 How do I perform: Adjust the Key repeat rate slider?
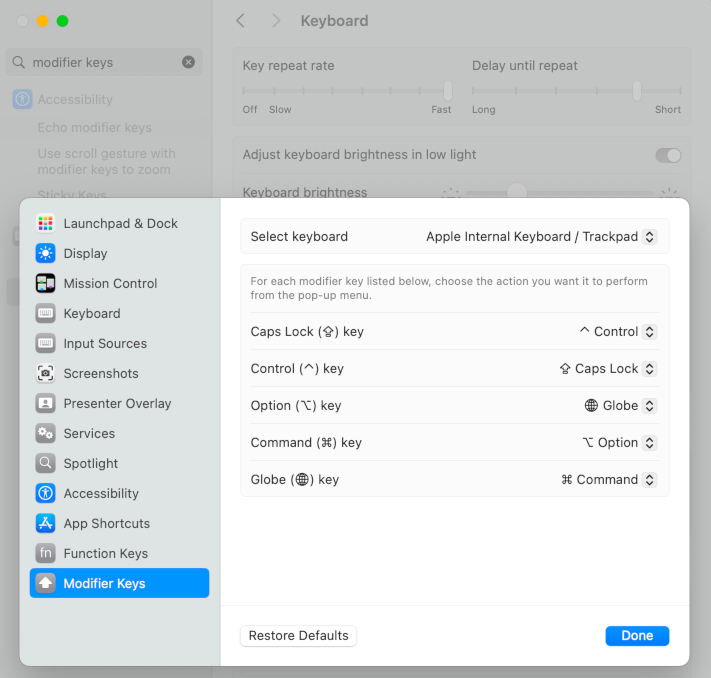(448, 91)
